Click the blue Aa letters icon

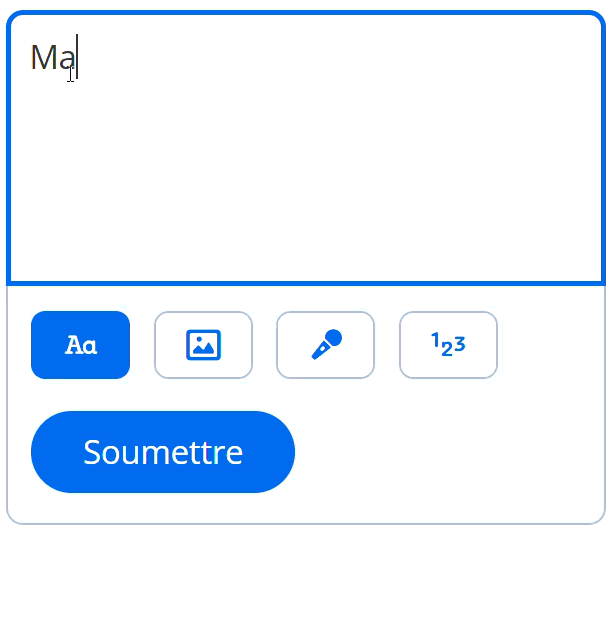(x=80, y=345)
